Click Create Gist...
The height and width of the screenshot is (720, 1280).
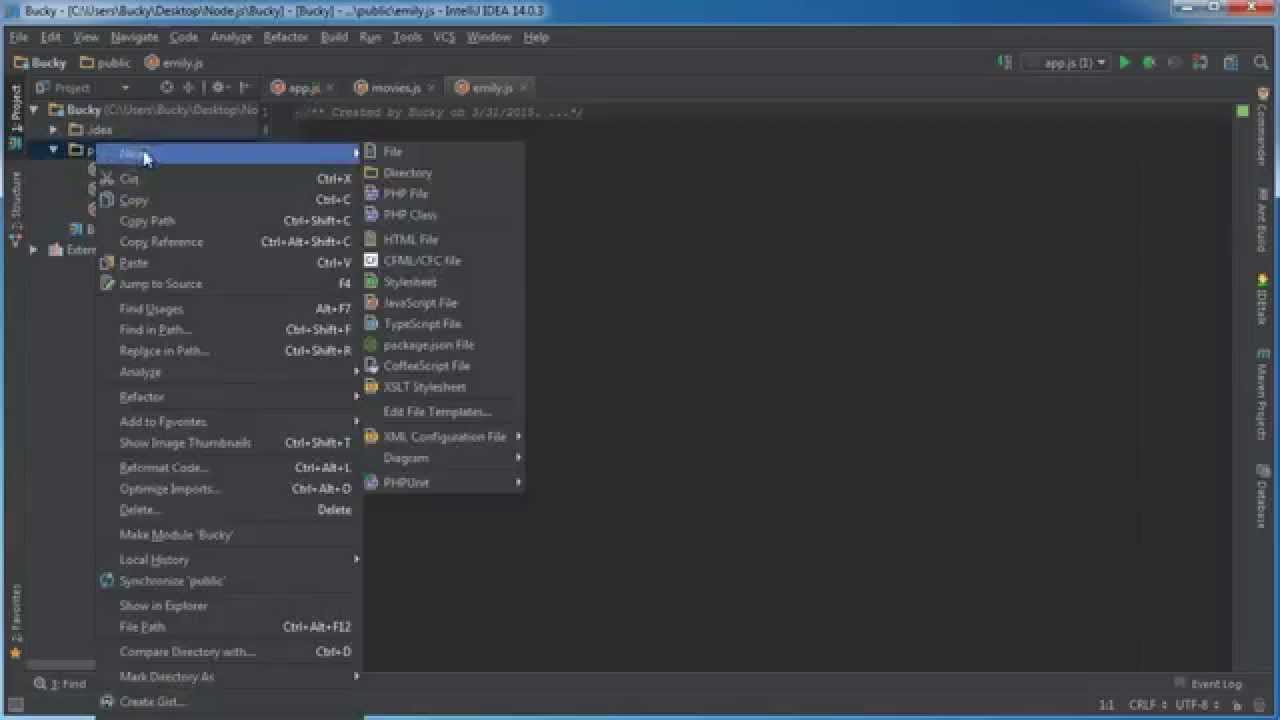click(228, 702)
